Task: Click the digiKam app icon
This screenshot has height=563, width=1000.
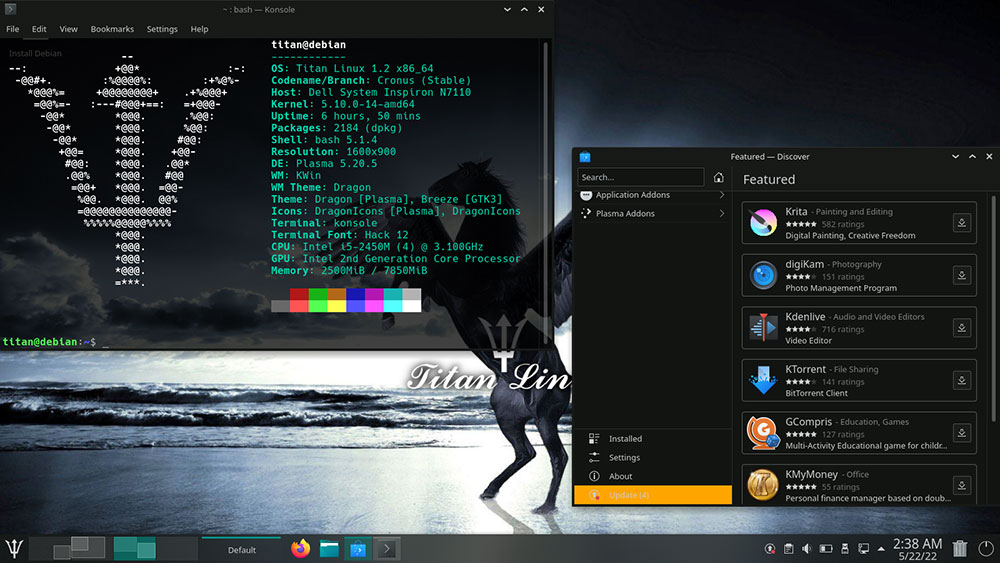Action: click(x=763, y=275)
